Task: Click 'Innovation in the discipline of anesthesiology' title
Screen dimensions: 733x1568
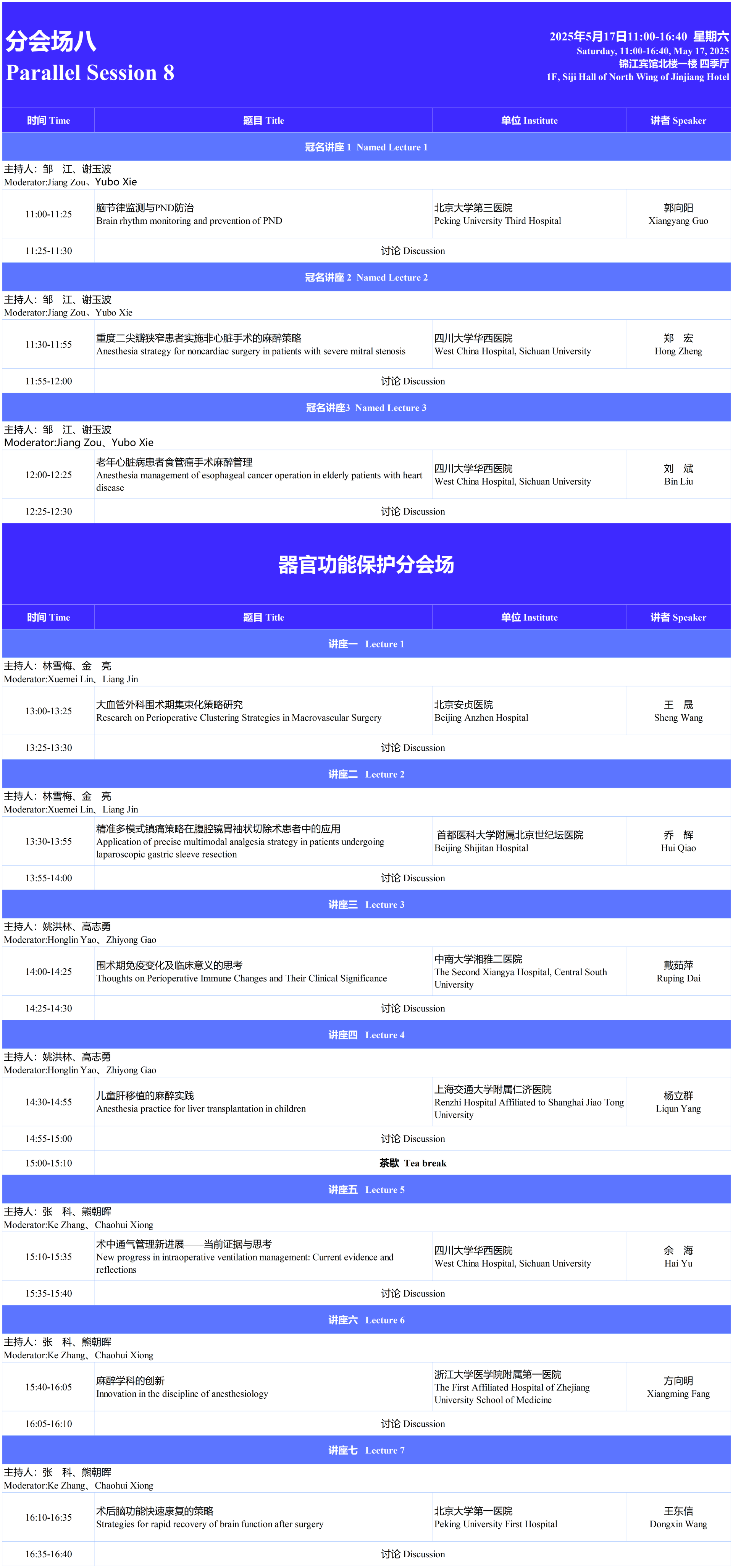Action: 182,1393
